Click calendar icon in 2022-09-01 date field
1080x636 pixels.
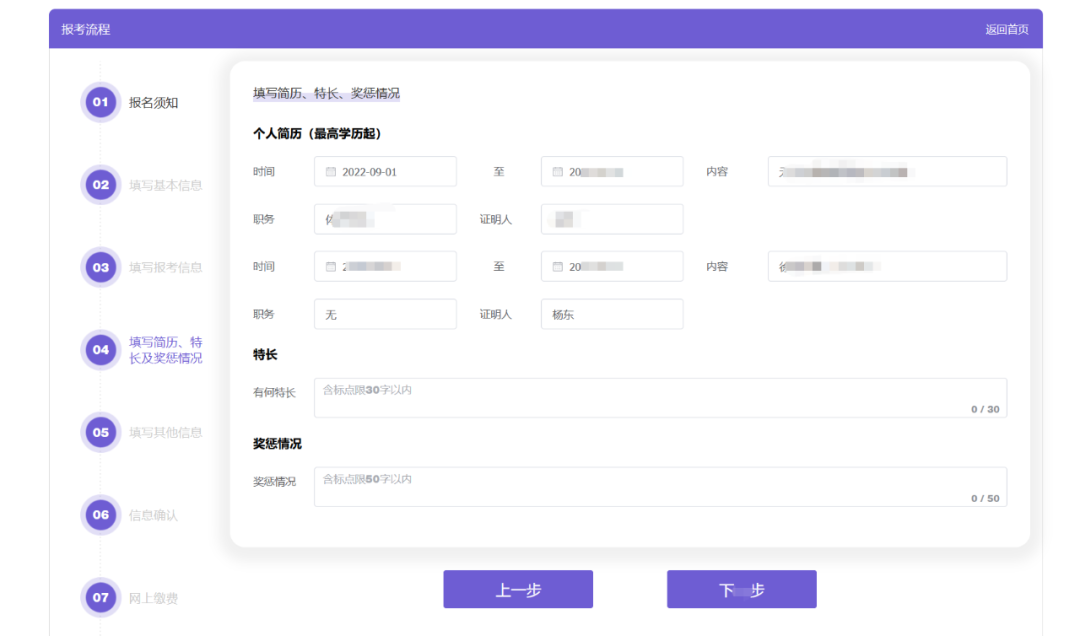coord(331,172)
